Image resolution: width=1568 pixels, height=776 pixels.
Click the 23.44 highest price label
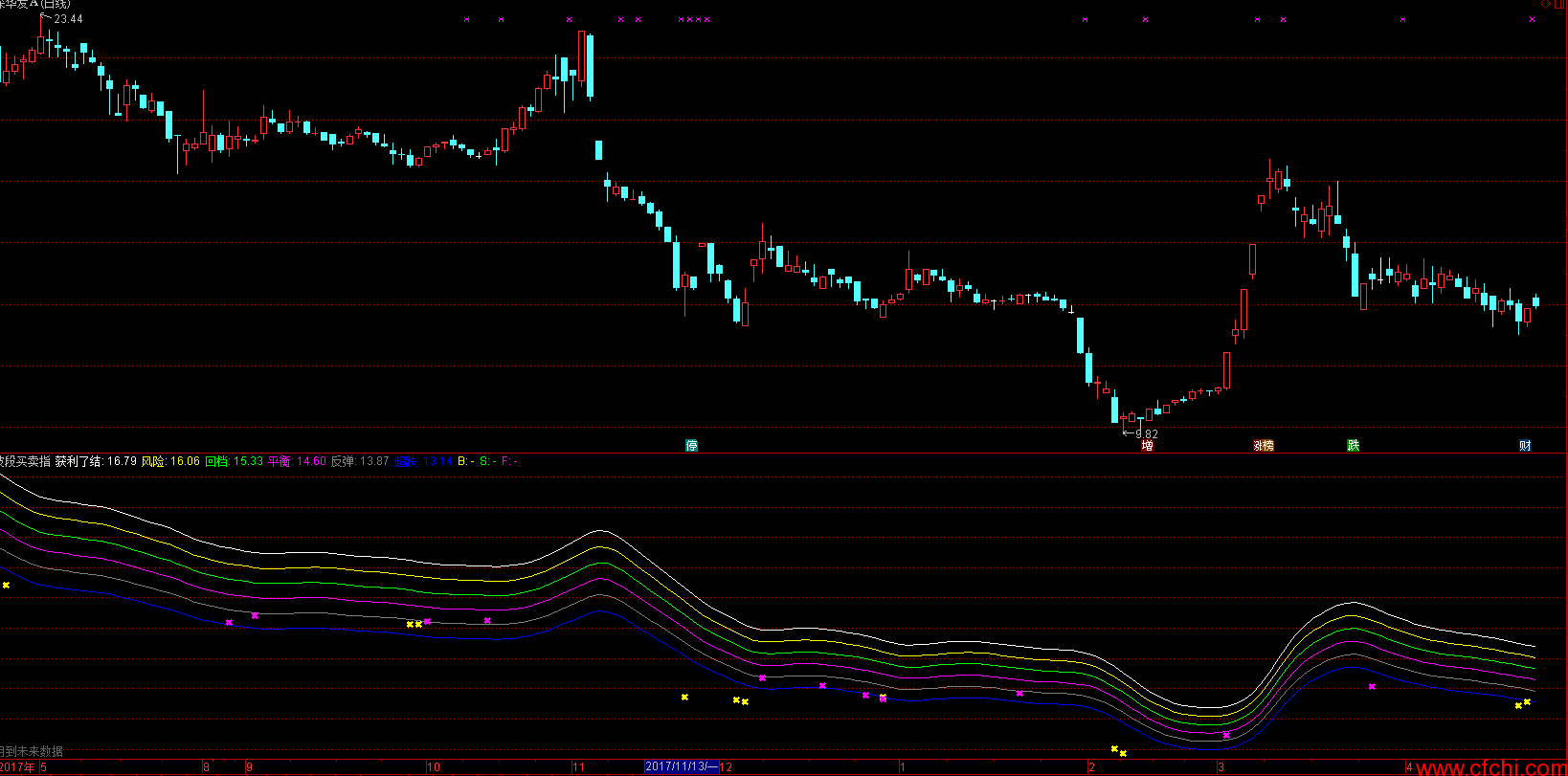click(x=68, y=19)
